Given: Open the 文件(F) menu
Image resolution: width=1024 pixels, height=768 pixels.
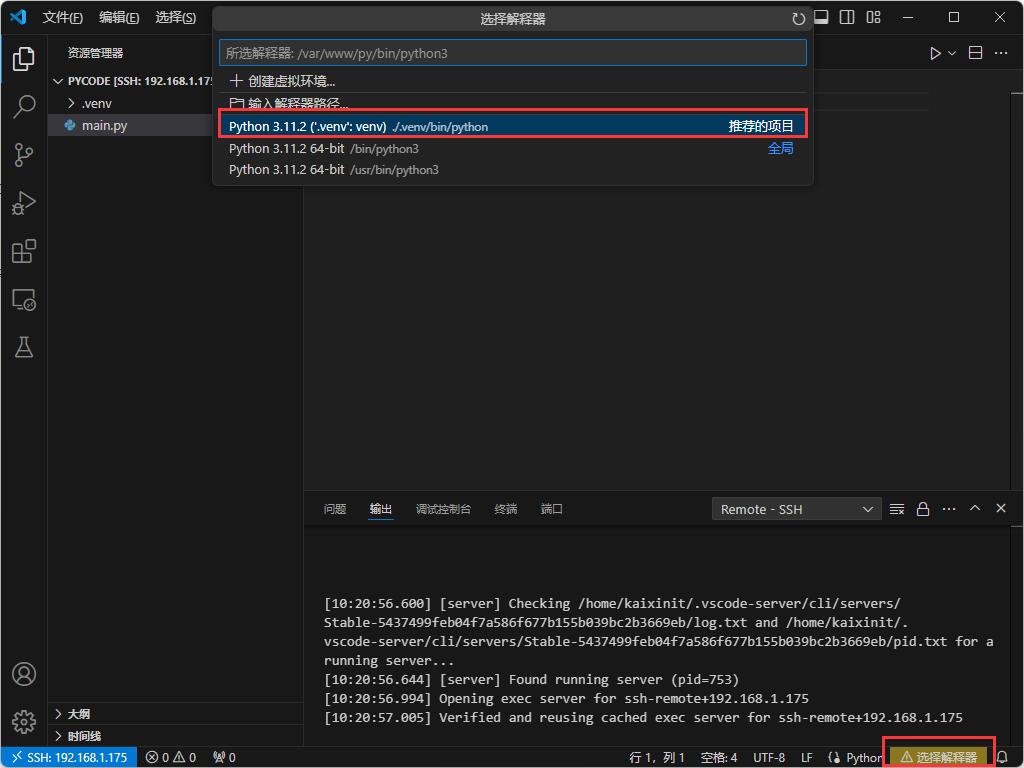Looking at the screenshot, I should tap(62, 18).
